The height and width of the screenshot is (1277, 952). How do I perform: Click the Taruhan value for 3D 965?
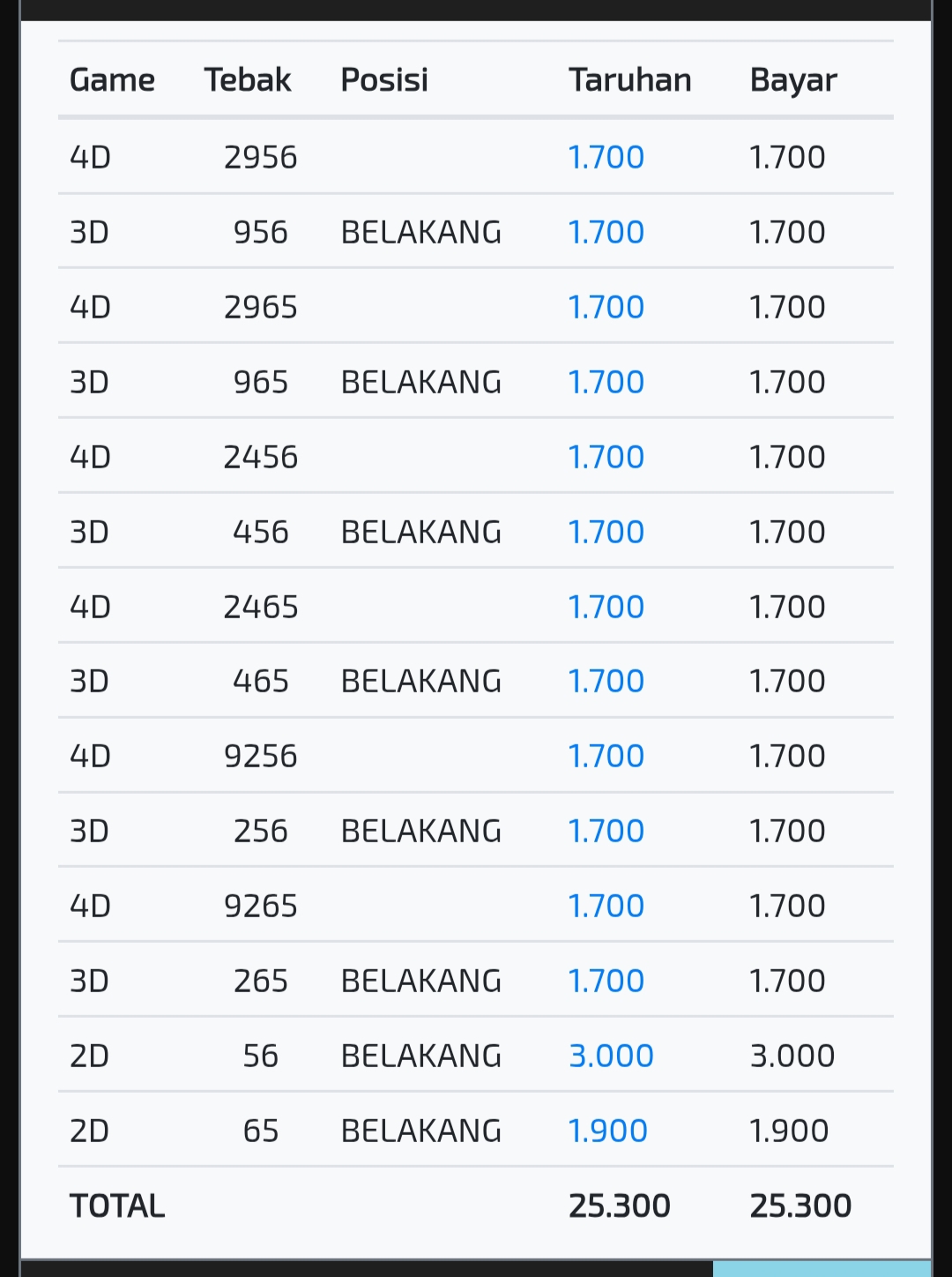tap(606, 382)
